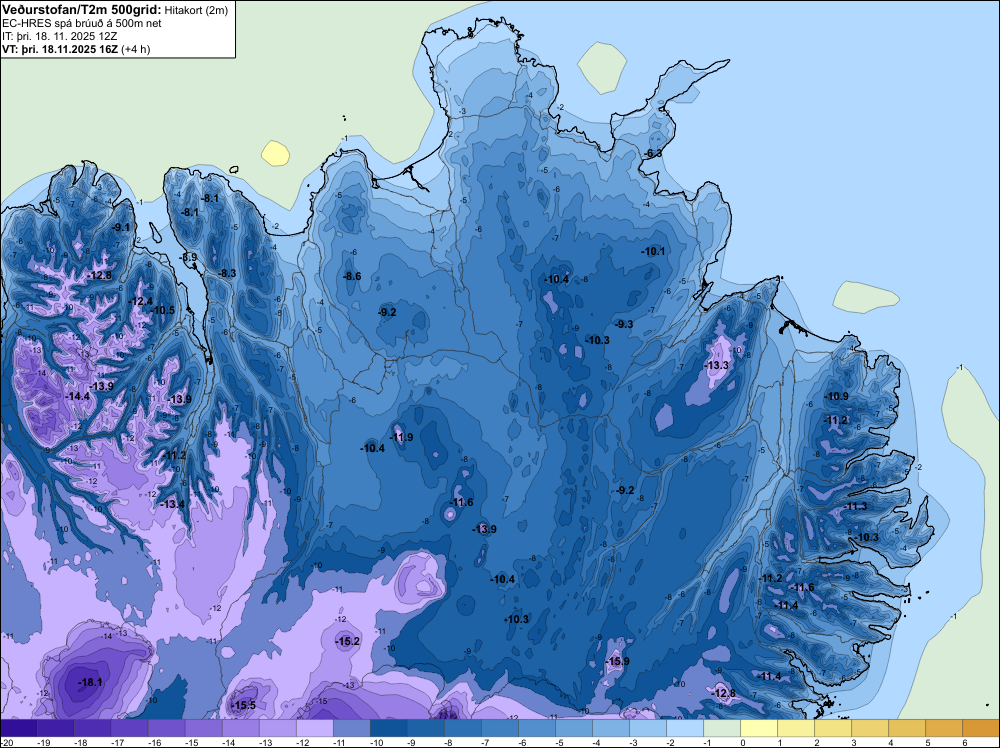
Task: Click the -20 legend scale label
Action: click(x=7, y=743)
